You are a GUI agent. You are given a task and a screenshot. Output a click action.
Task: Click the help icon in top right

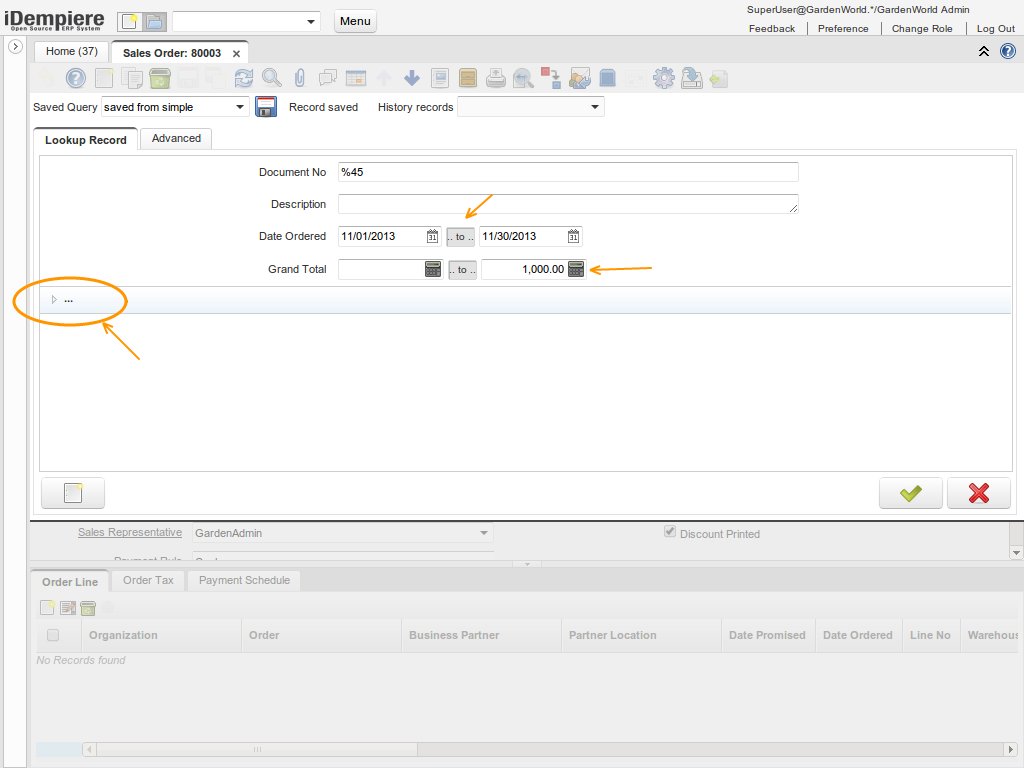(1008, 51)
